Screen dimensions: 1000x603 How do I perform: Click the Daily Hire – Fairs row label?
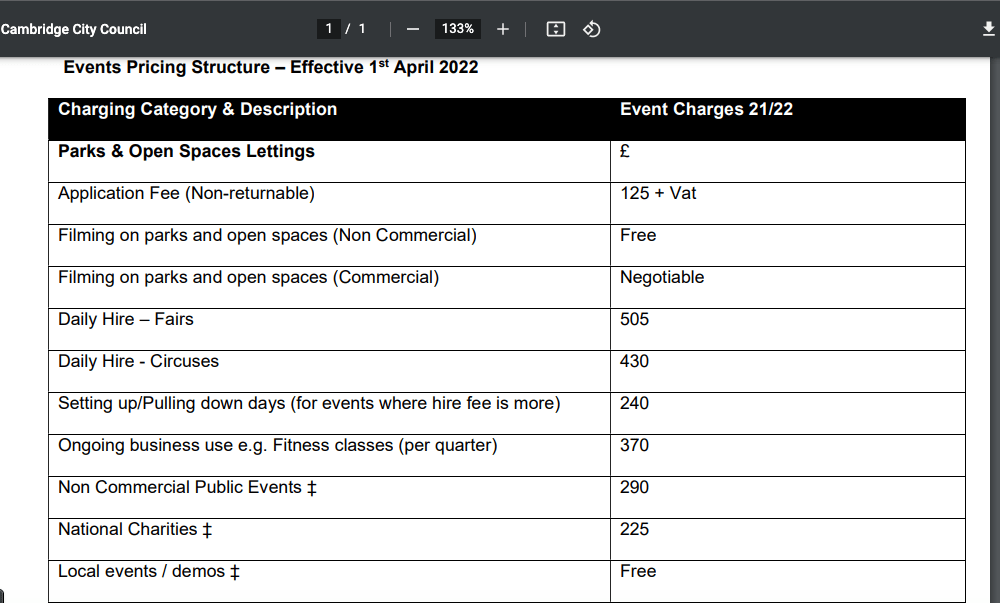[x=126, y=320]
